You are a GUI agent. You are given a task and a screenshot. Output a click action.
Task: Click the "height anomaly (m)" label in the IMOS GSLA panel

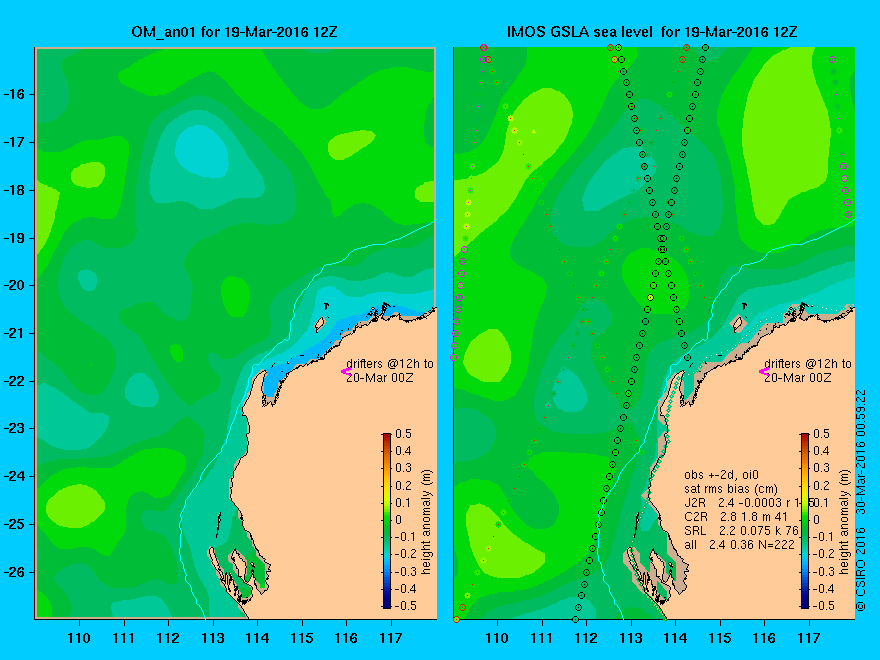click(x=845, y=522)
